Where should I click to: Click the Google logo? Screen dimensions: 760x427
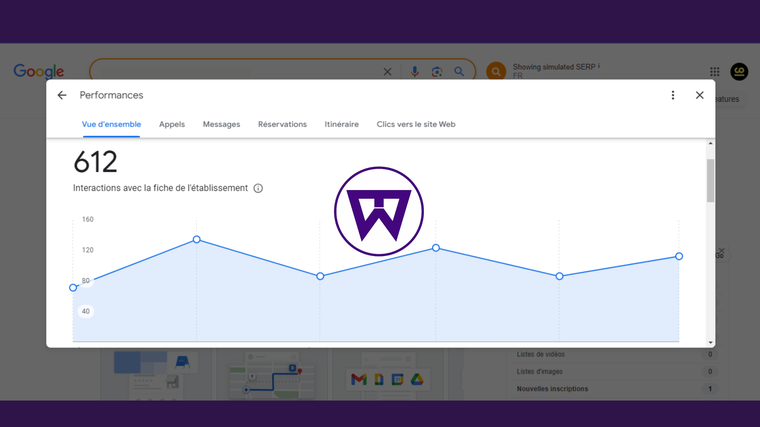(x=39, y=72)
